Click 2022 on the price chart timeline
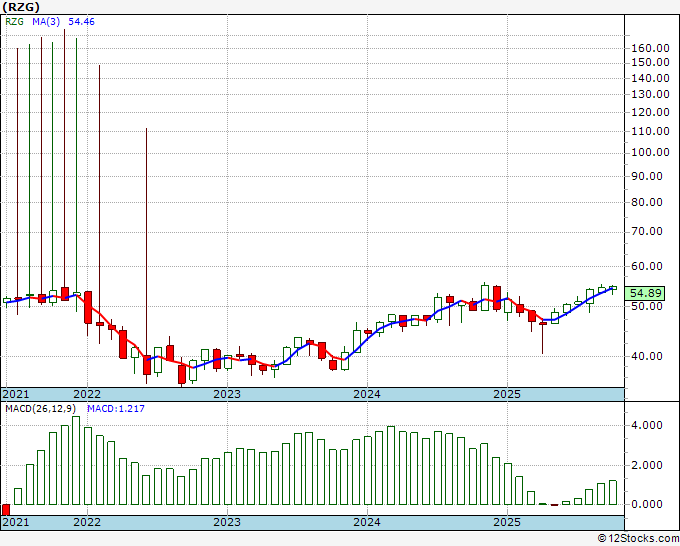 tap(87, 394)
